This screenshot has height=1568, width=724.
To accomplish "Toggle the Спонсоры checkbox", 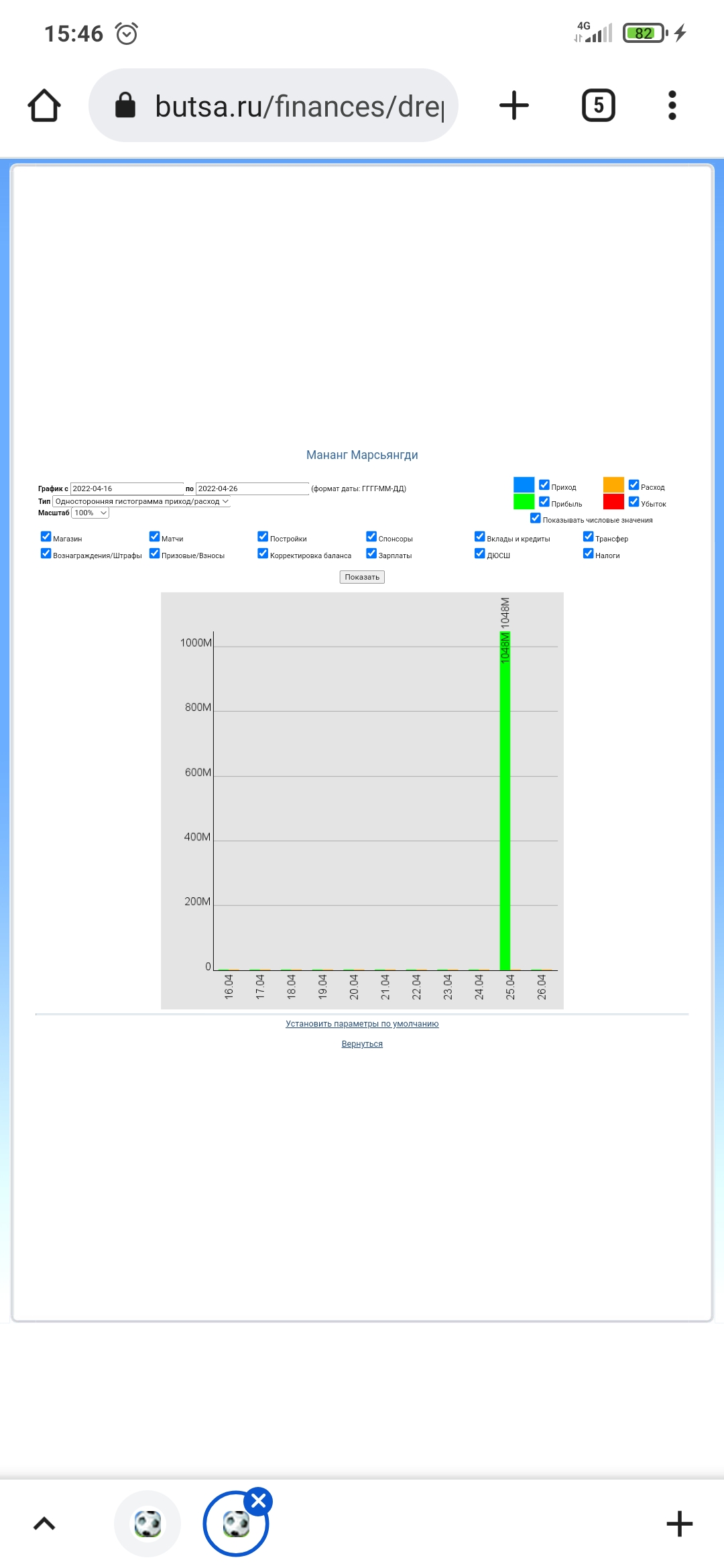I will (x=371, y=537).
